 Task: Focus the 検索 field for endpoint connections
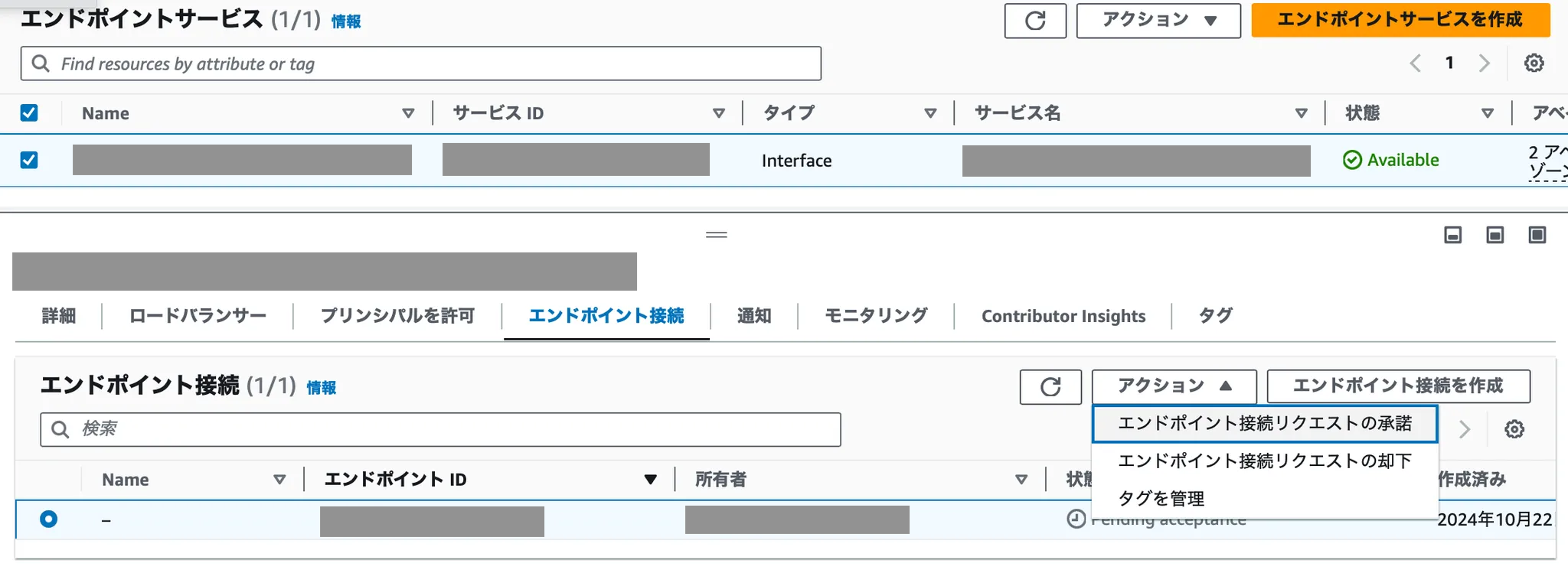click(440, 429)
